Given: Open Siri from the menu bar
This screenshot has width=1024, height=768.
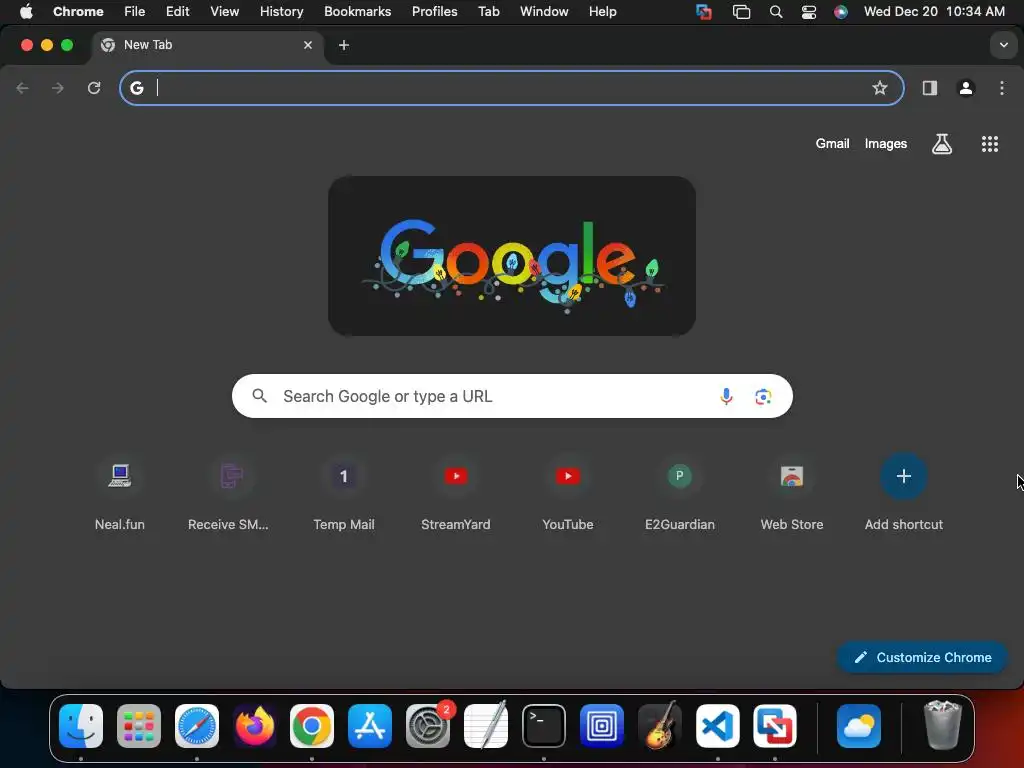Looking at the screenshot, I should point(840,11).
